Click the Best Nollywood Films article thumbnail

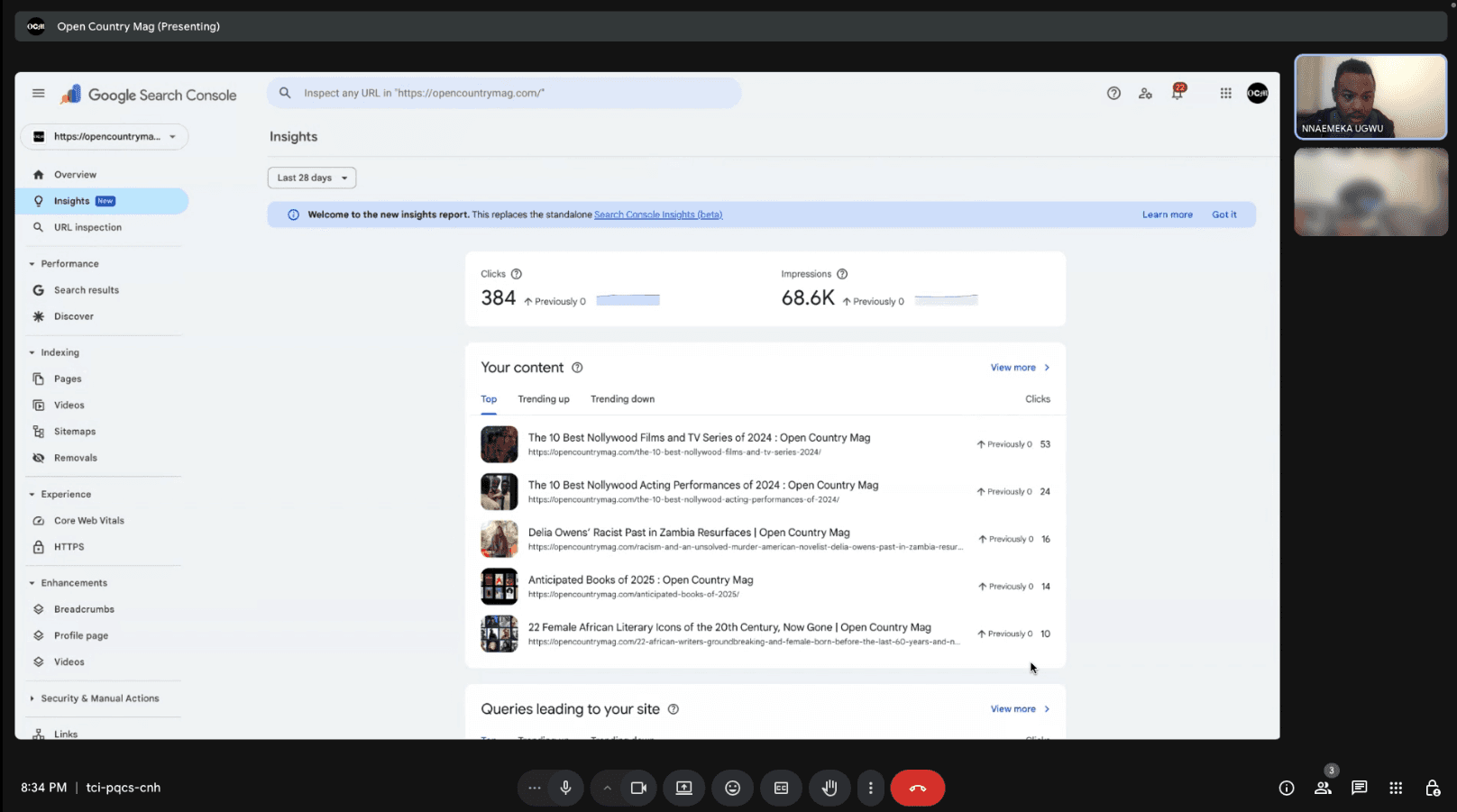499,444
